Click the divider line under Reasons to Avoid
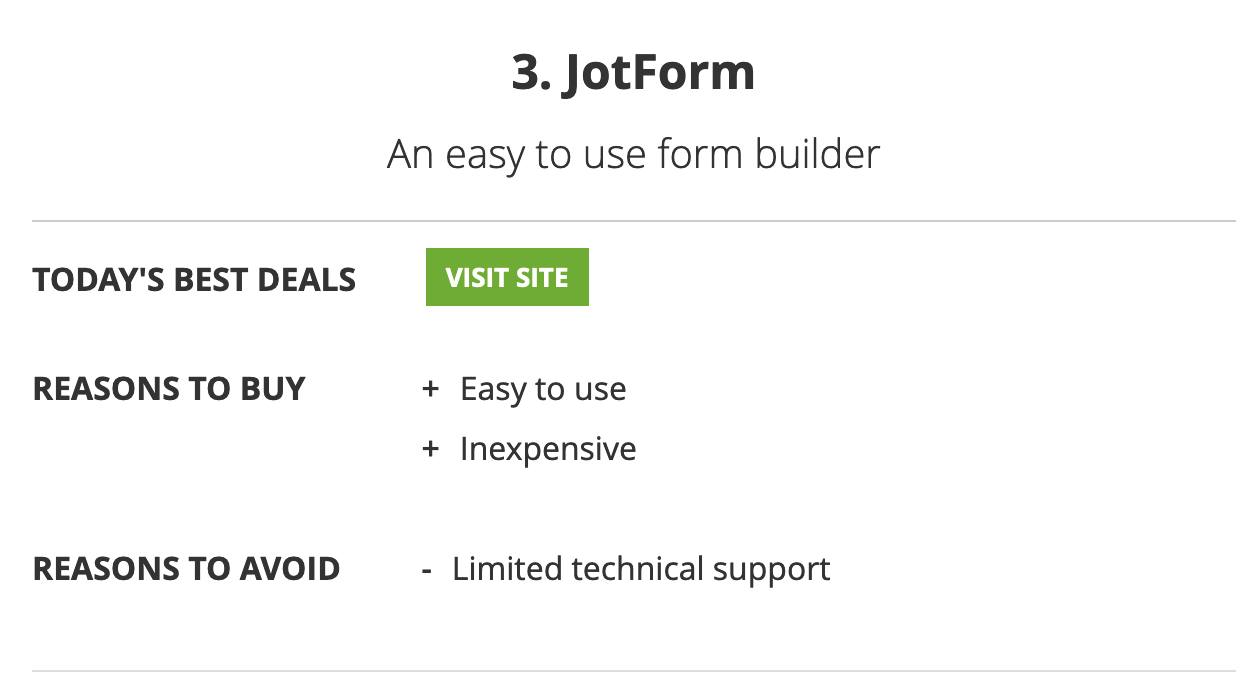 click(634, 671)
